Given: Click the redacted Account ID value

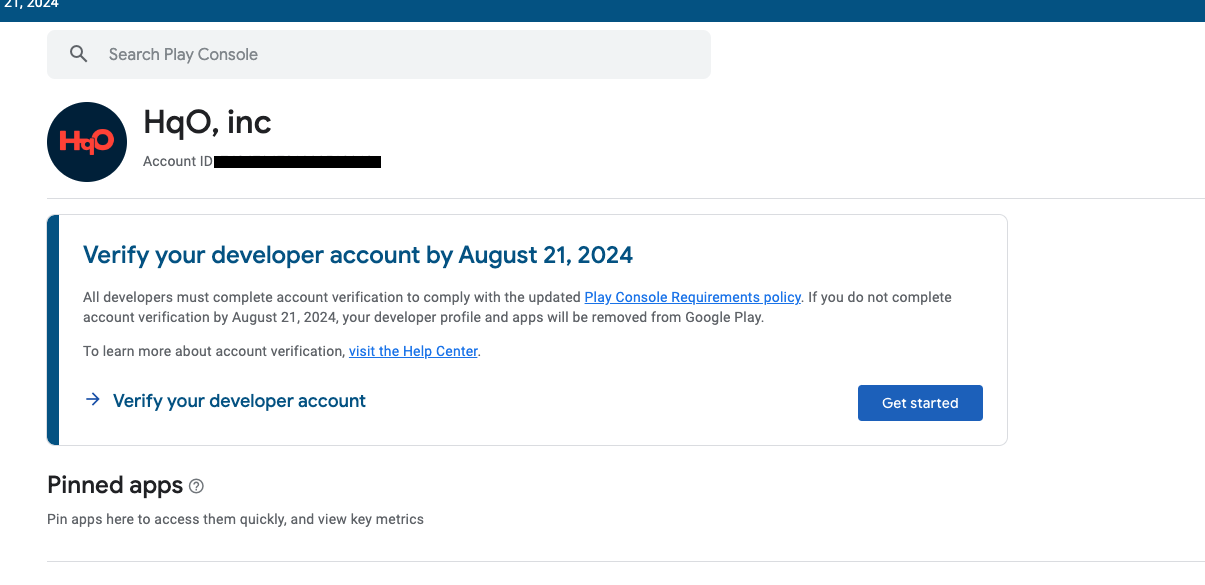Looking at the screenshot, I should coord(297,161).
